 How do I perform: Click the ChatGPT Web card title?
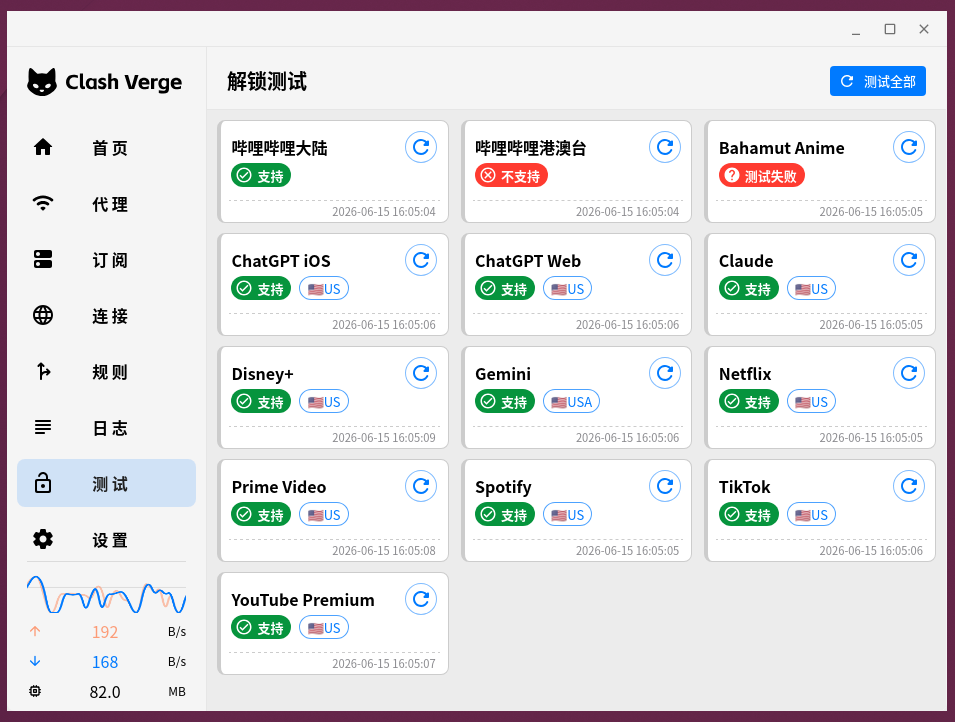tap(528, 261)
